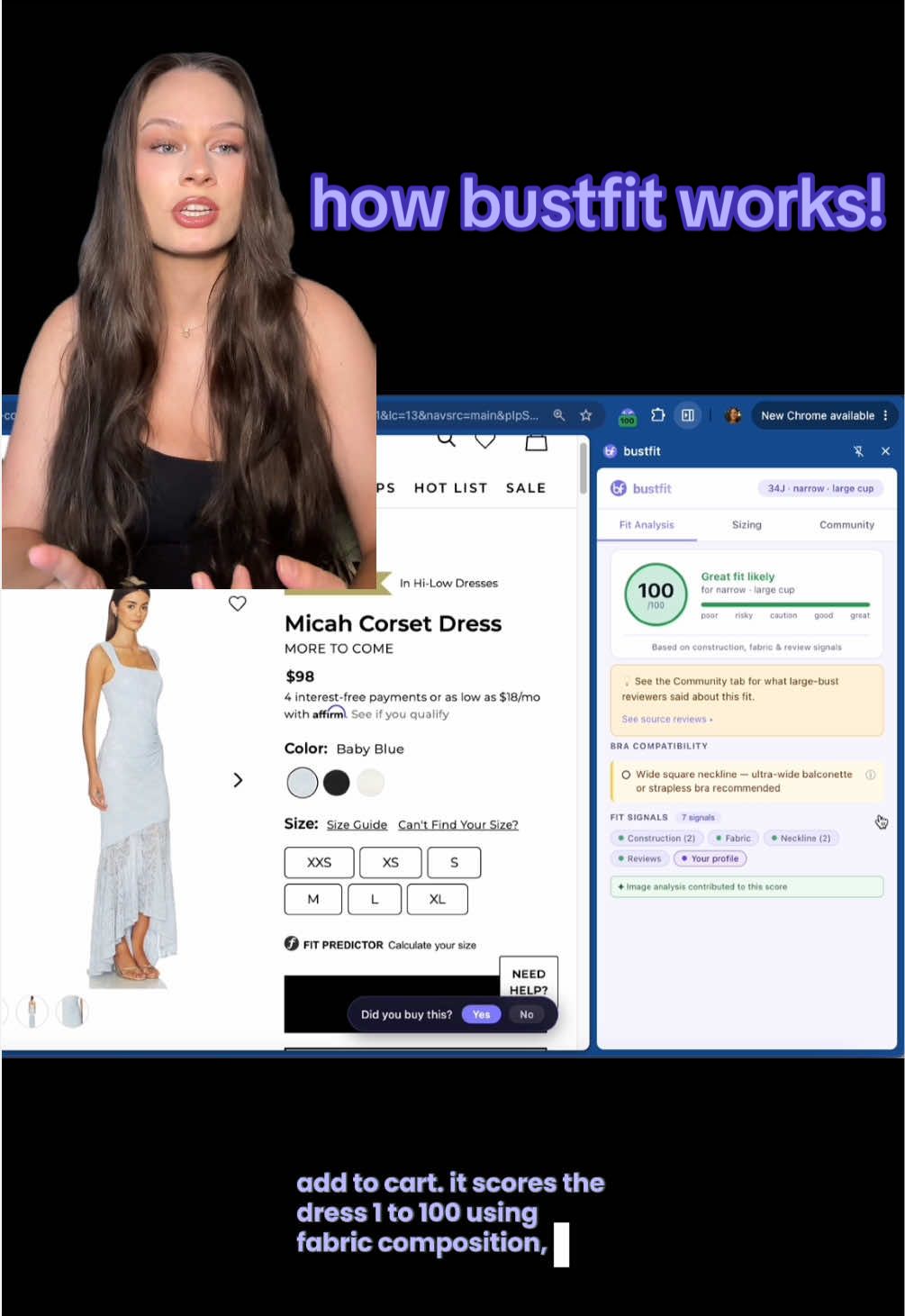Click the bustfit logo in panel header
Viewport: 905px width, 1316px height.
[x=641, y=488]
